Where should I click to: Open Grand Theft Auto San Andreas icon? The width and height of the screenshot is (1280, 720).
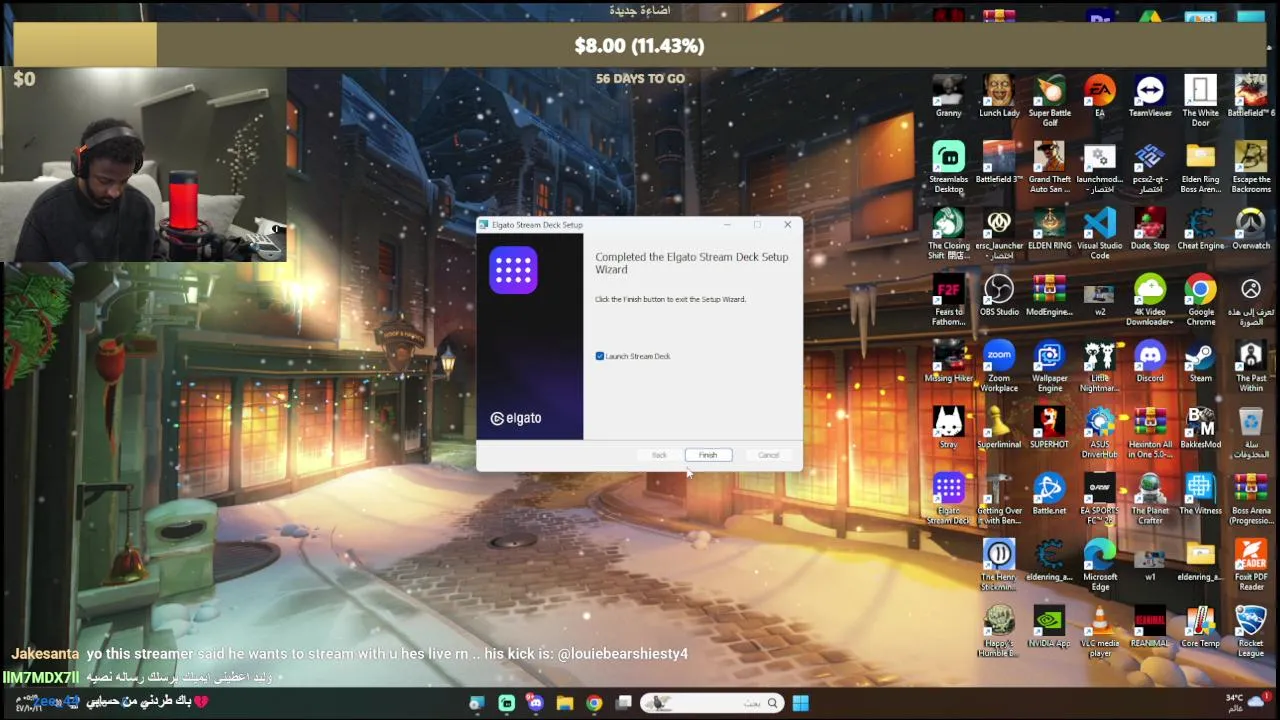[x=1049, y=167]
